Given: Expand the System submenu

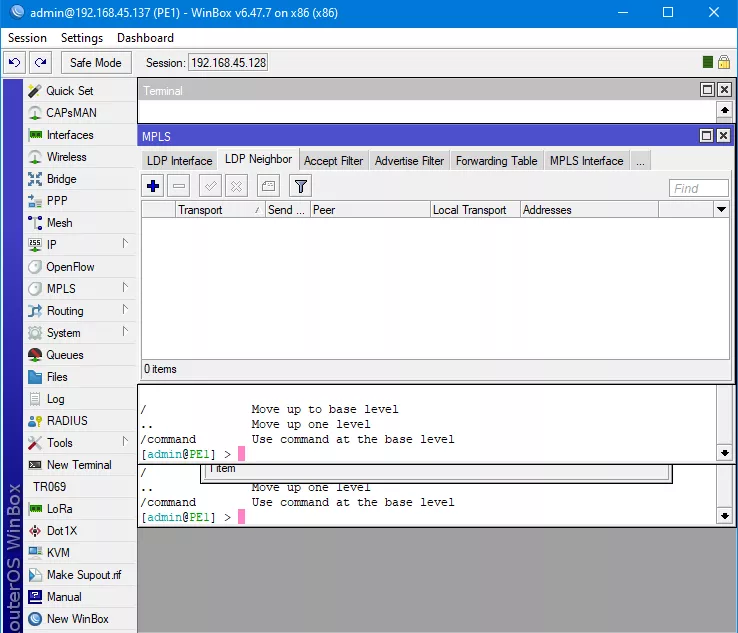Looking at the screenshot, I should (x=125, y=331).
